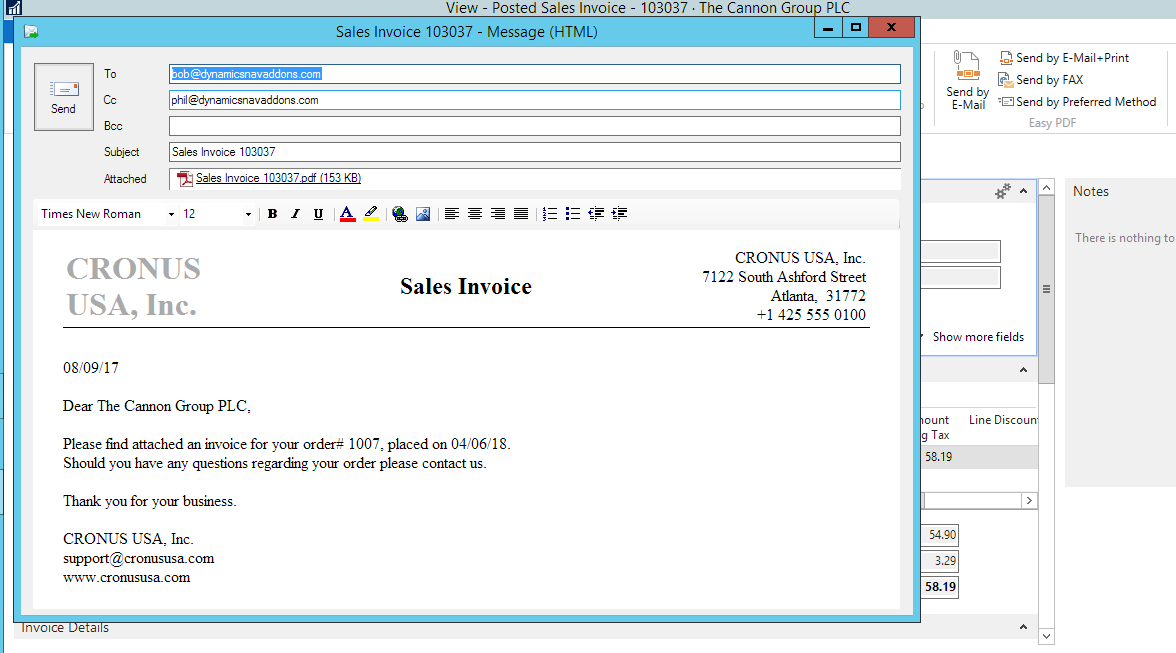Viewport: 1176px width, 653px height.
Task: Click the PDF icon beside the attachment
Action: tap(184, 178)
